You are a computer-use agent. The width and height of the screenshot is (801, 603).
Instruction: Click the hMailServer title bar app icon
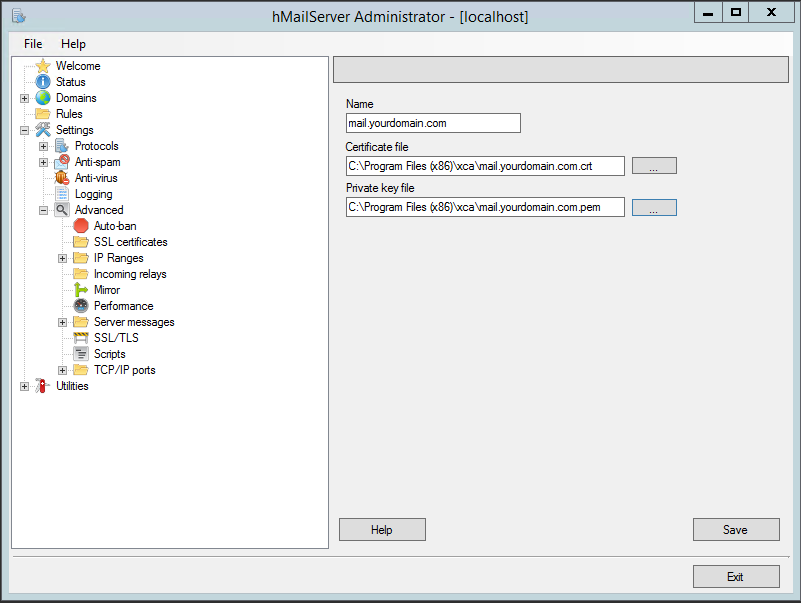coord(19,16)
